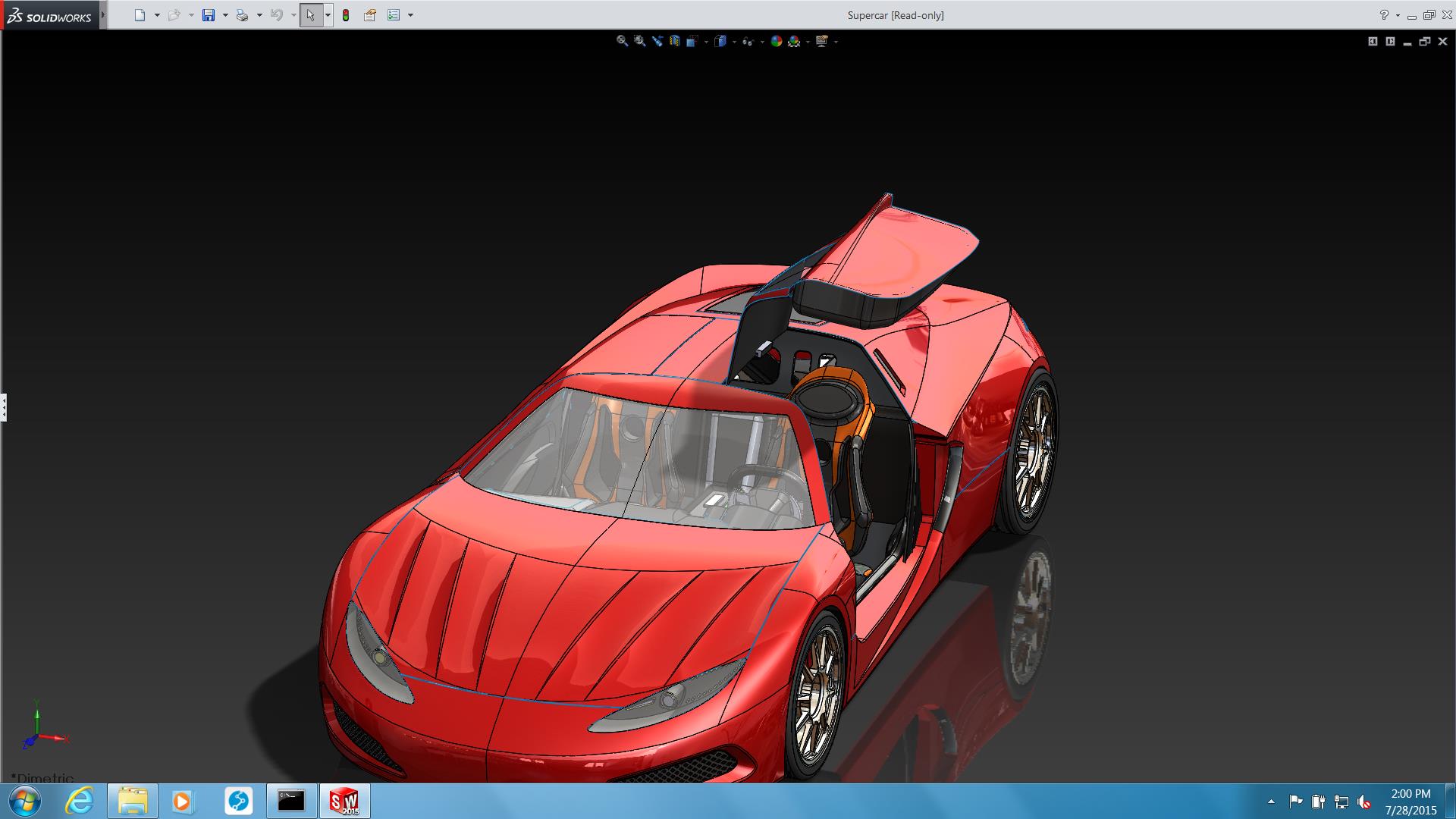Open Internet Explorer from taskbar
Screen dimensions: 1456x819
(x=80, y=801)
